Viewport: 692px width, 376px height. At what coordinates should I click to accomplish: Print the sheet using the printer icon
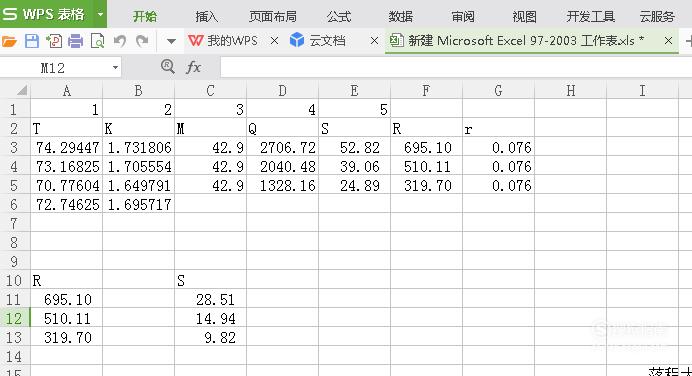[75, 41]
